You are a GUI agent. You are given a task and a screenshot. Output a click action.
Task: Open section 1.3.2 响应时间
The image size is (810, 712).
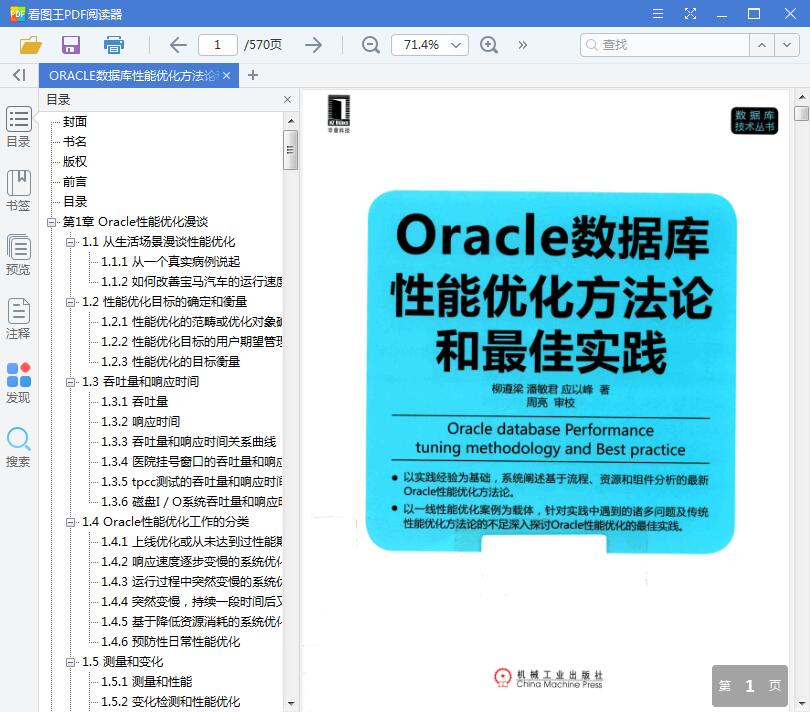click(141, 422)
